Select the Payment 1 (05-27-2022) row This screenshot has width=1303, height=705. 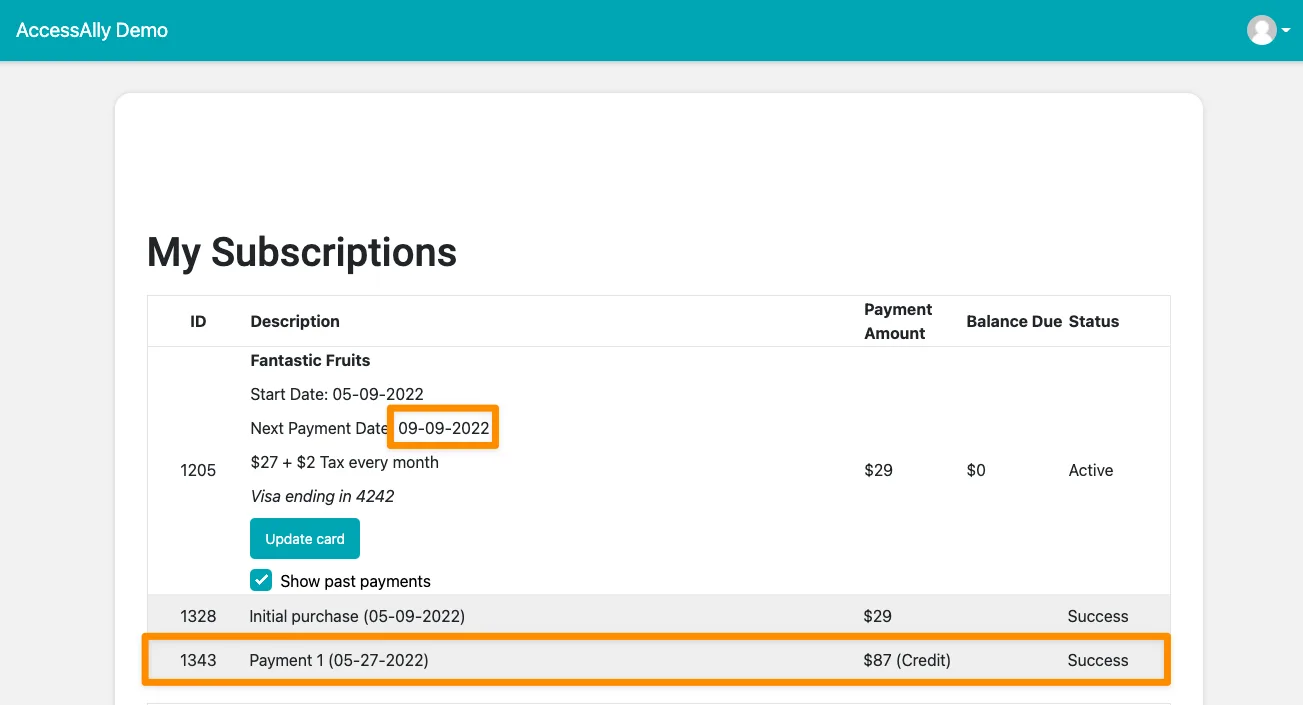click(x=338, y=660)
